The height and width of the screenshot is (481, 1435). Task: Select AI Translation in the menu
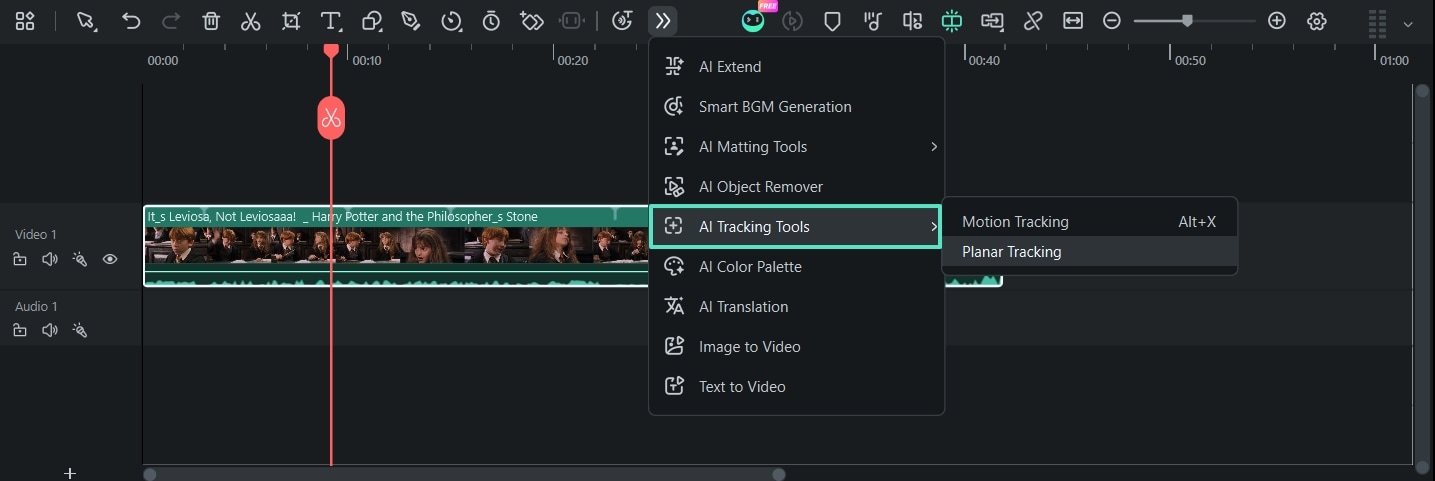pos(797,307)
